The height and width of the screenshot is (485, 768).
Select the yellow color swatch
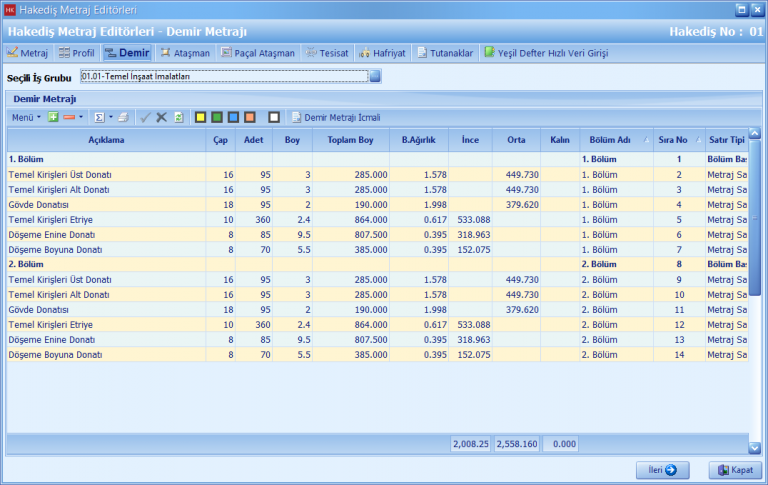[200, 117]
